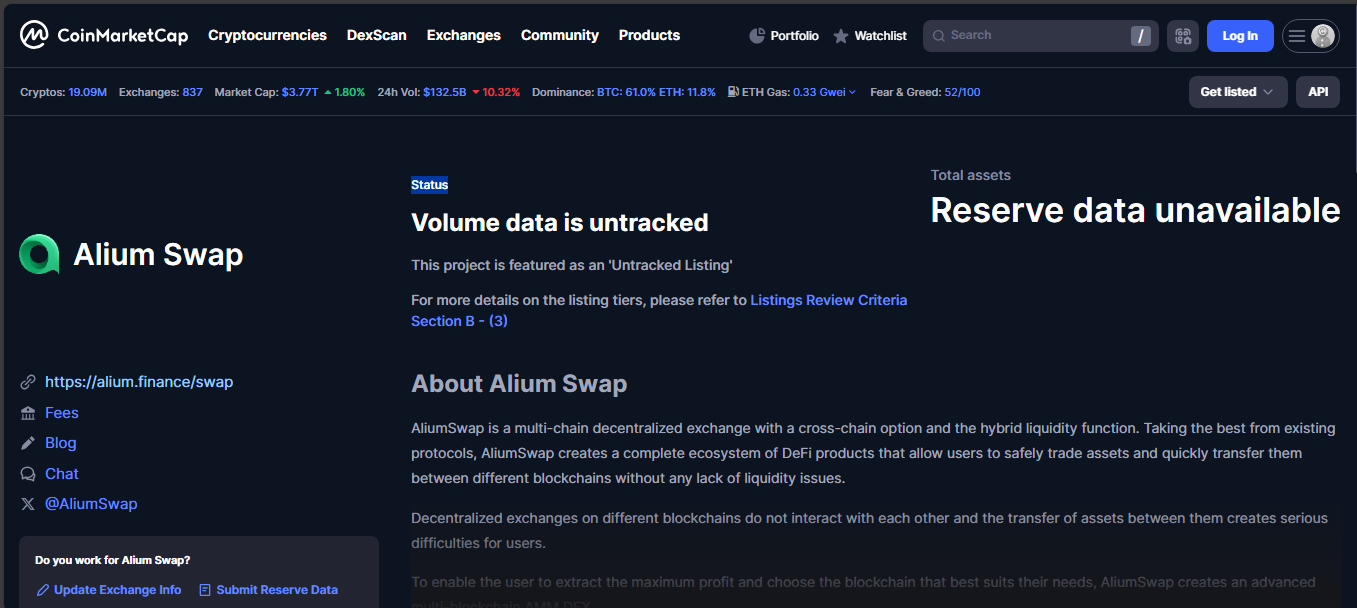
Task: Click the Fees bank building icon
Action: click(x=28, y=413)
